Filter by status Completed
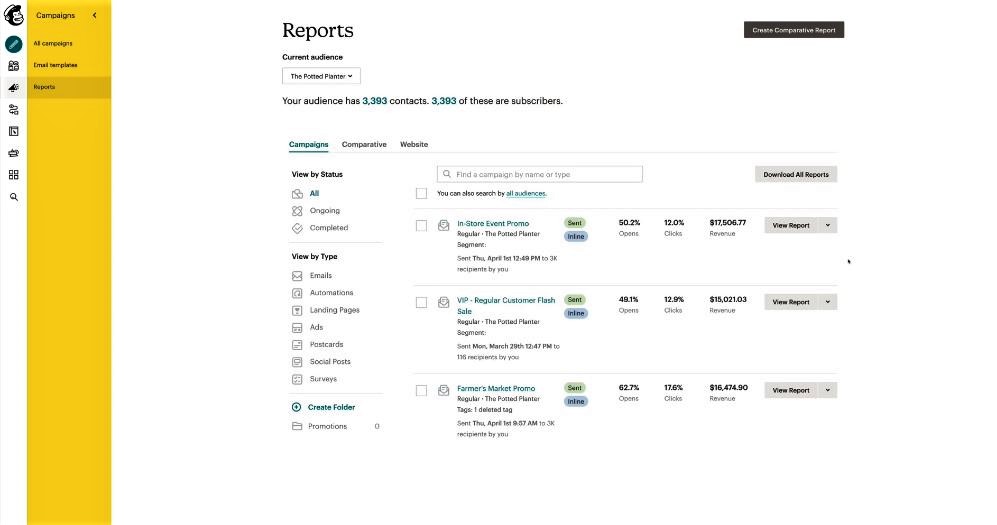The width and height of the screenshot is (997, 525). click(x=329, y=228)
